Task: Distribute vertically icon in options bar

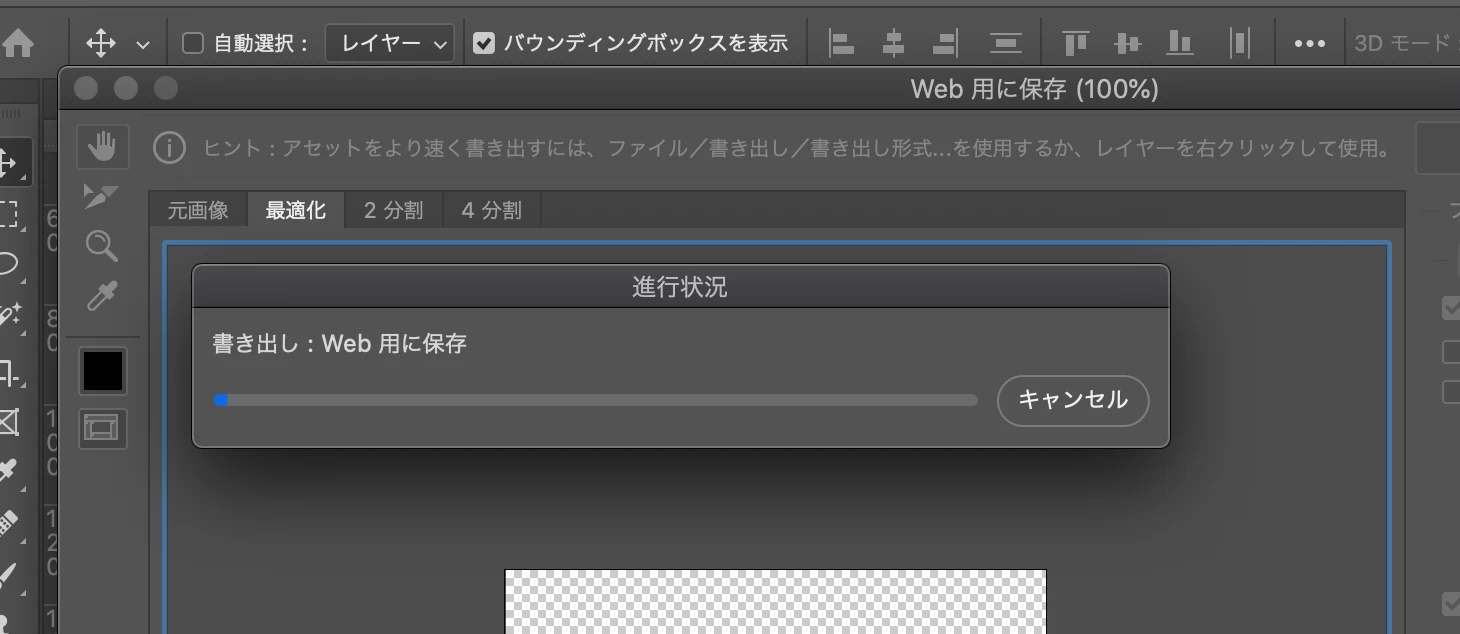Action: click(1005, 44)
